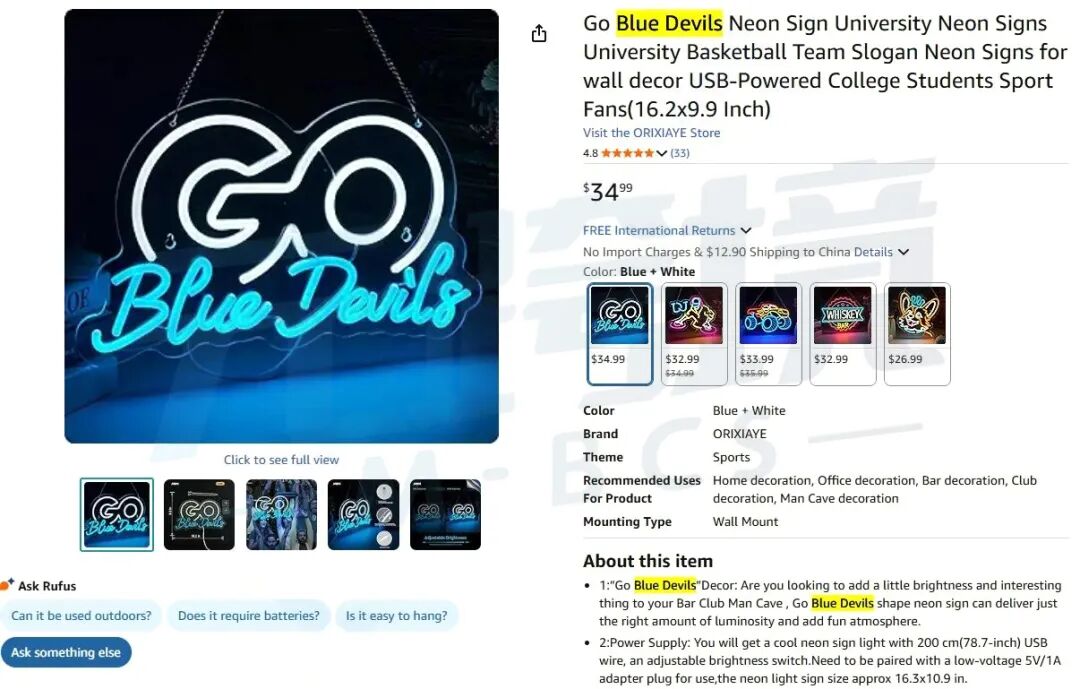Expand FREE International Returns dropdown
This screenshot has width=1080, height=689.
[x=746, y=230]
